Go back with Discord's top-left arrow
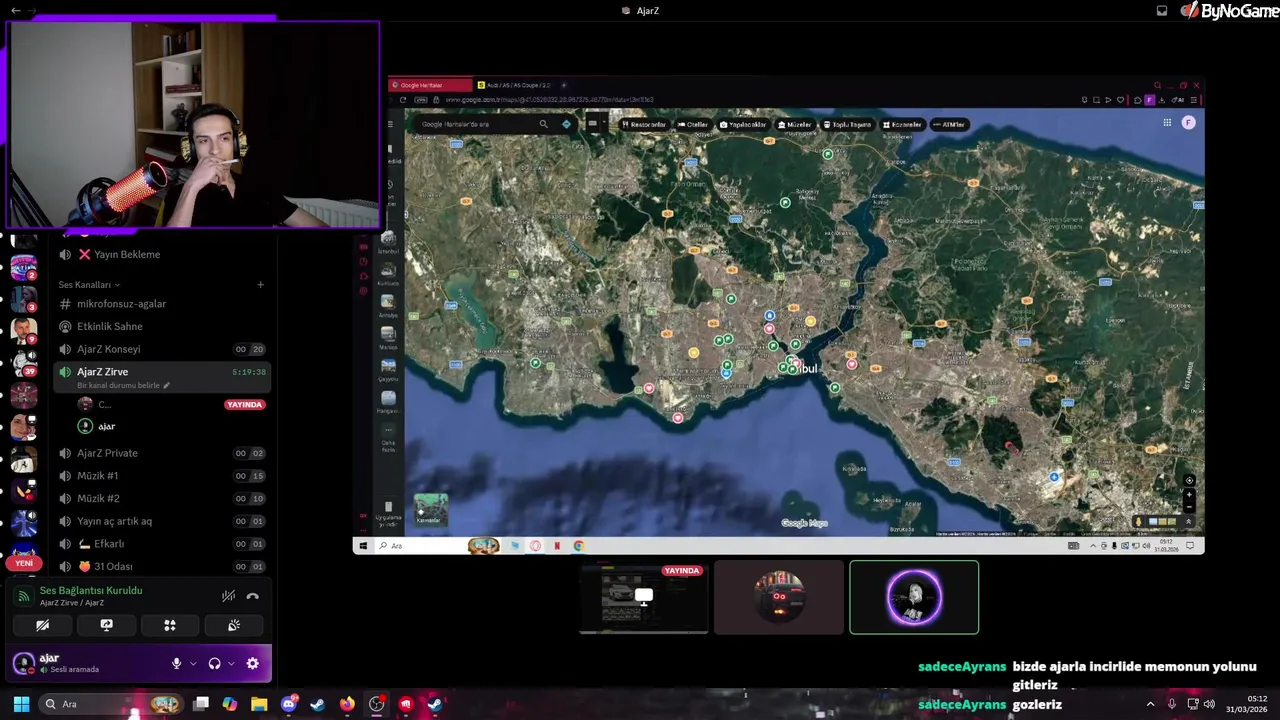The image size is (1280, 720). point(15,10)
